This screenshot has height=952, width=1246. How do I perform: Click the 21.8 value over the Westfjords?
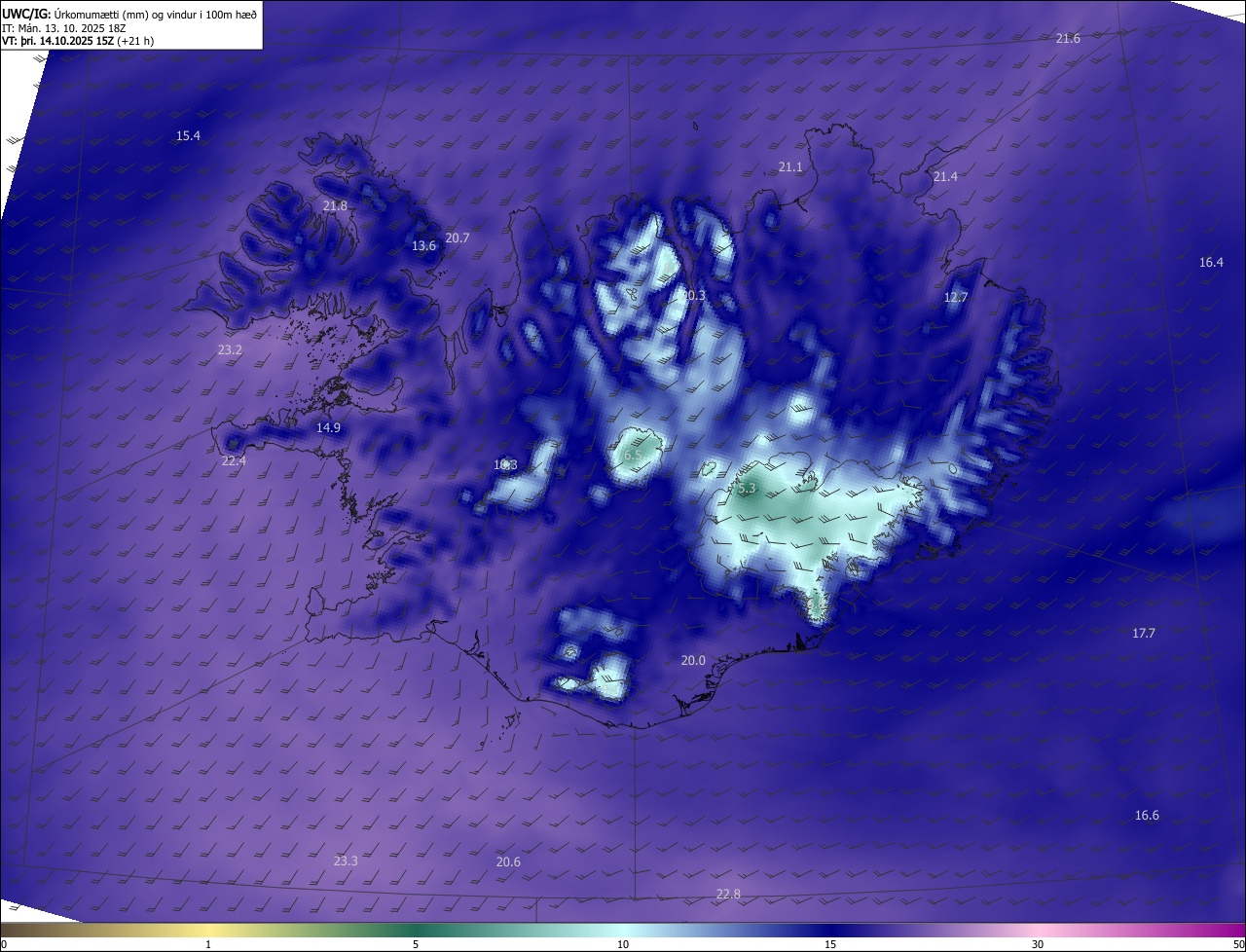335,206
